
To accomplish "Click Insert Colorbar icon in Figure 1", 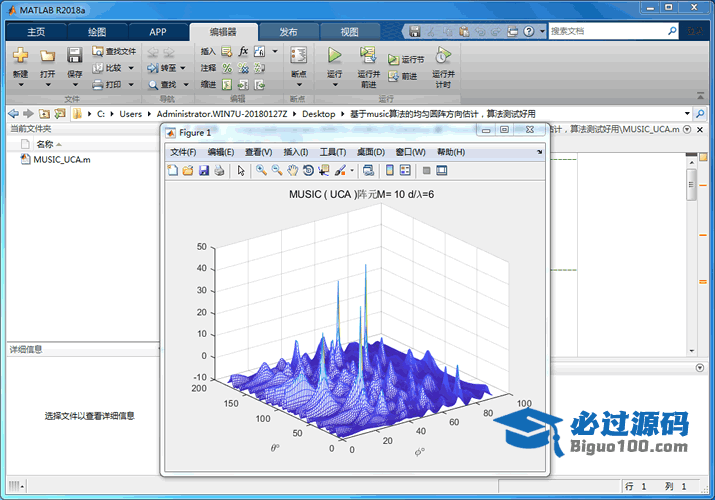I will click(x=390, y=170).
